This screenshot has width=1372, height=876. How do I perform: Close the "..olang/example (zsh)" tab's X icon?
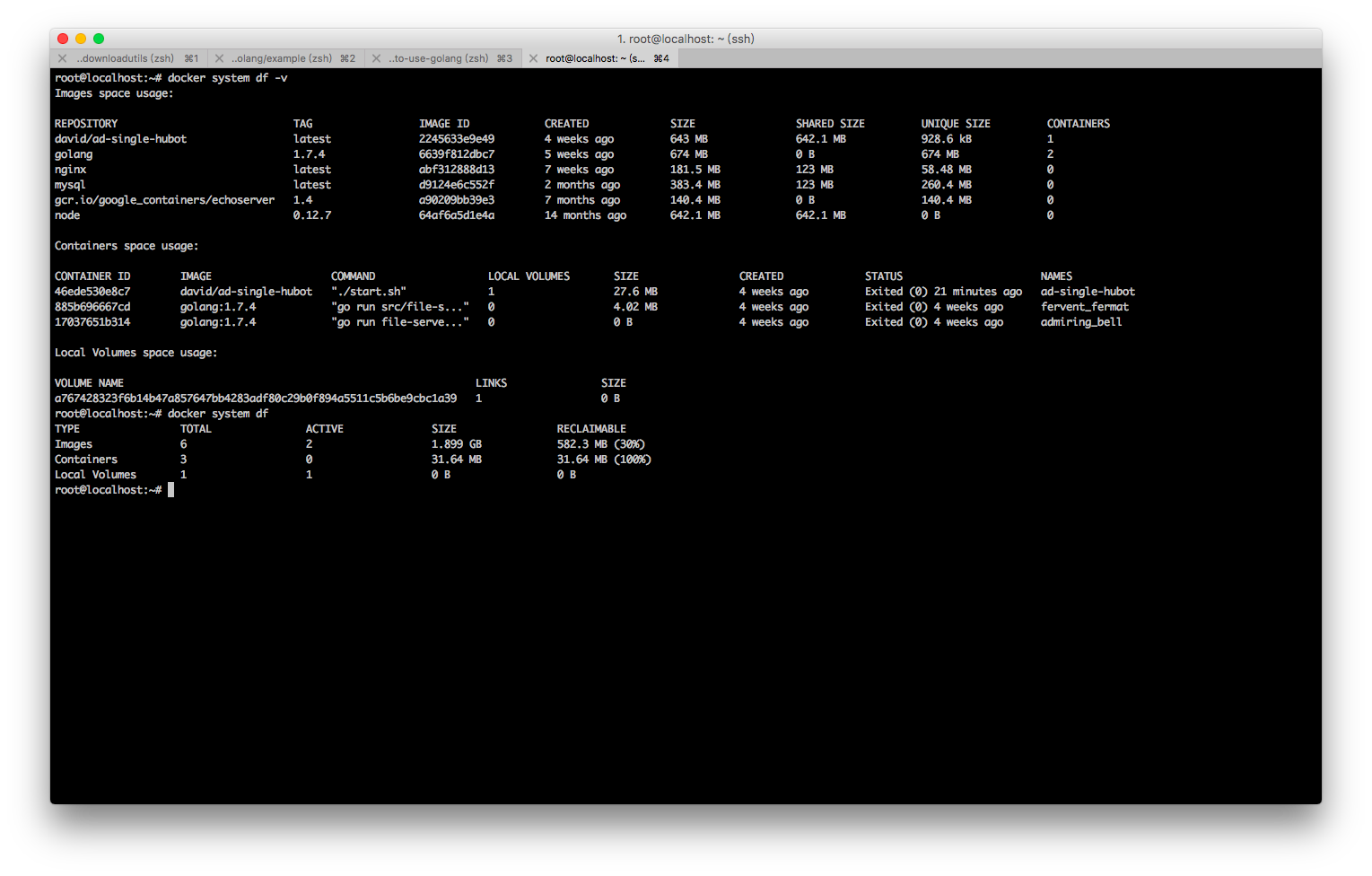coord(220,57)
